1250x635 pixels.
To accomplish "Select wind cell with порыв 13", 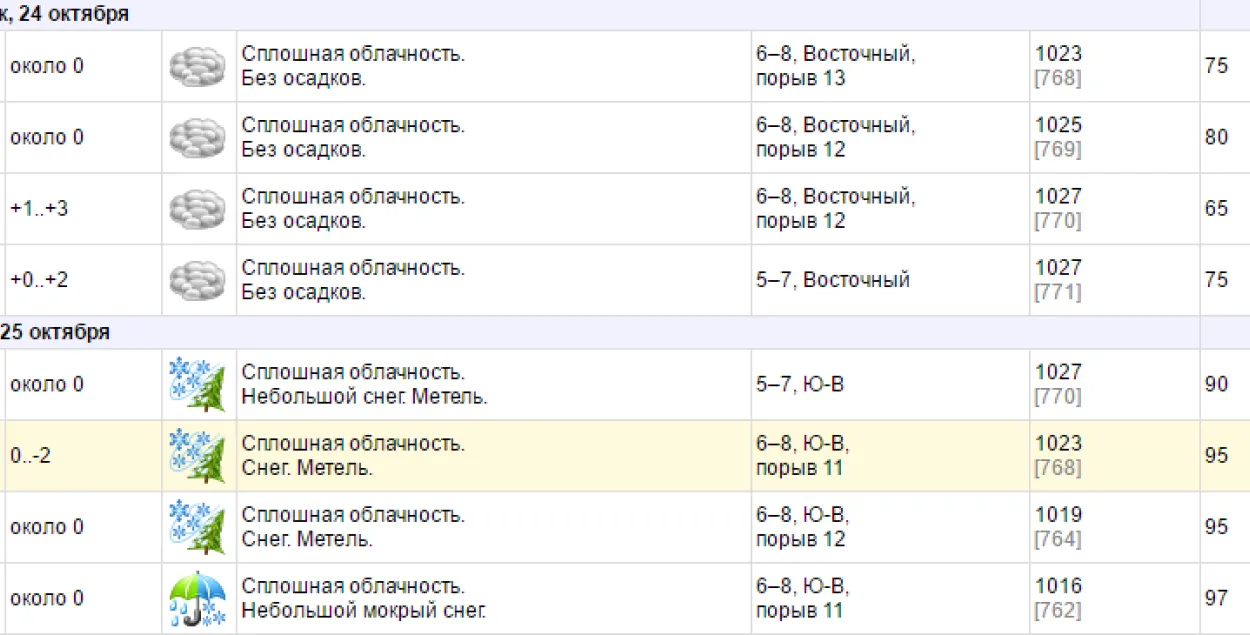I will 836,66.
